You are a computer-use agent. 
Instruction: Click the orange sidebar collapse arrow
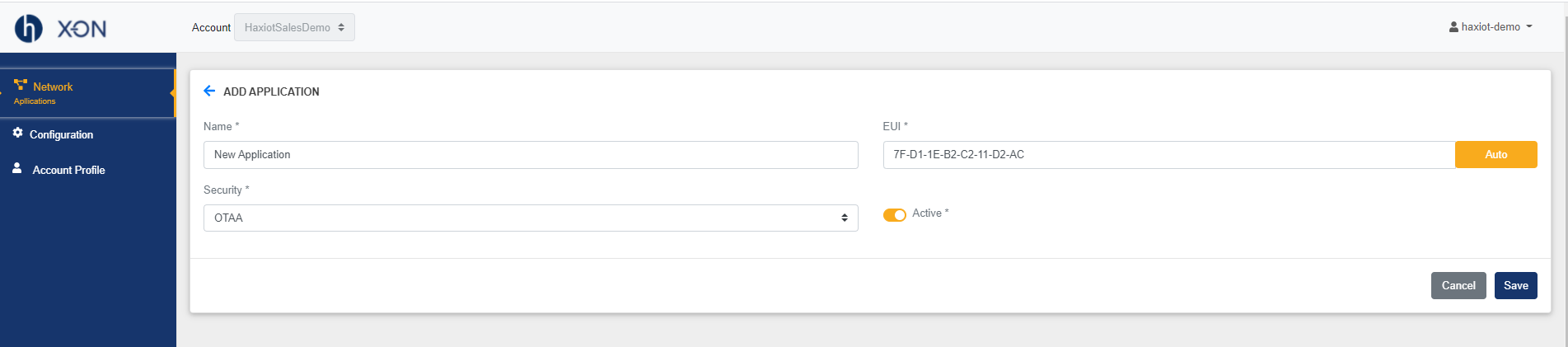click(x=172, y=93)
